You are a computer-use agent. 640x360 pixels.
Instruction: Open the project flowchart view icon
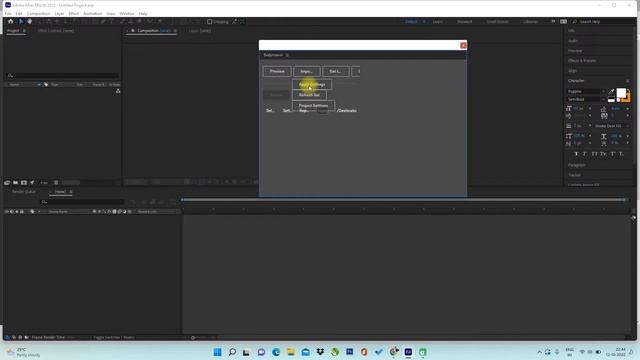(118, 91)
